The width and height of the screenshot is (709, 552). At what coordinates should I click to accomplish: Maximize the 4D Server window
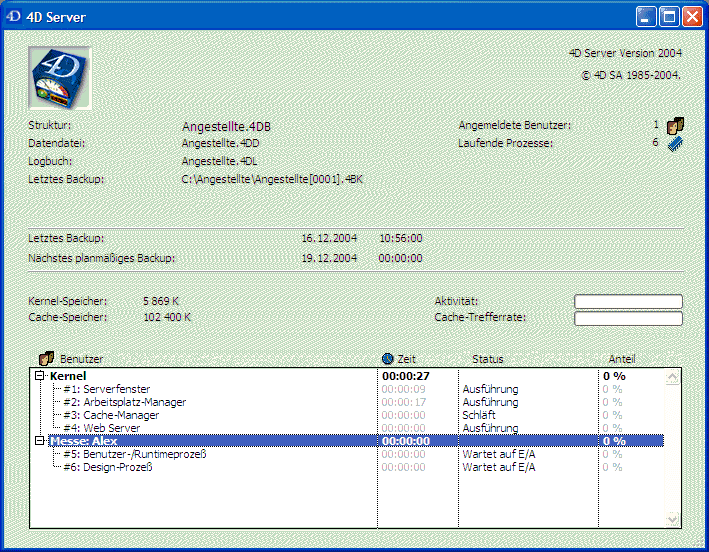[x=667, y=16]
